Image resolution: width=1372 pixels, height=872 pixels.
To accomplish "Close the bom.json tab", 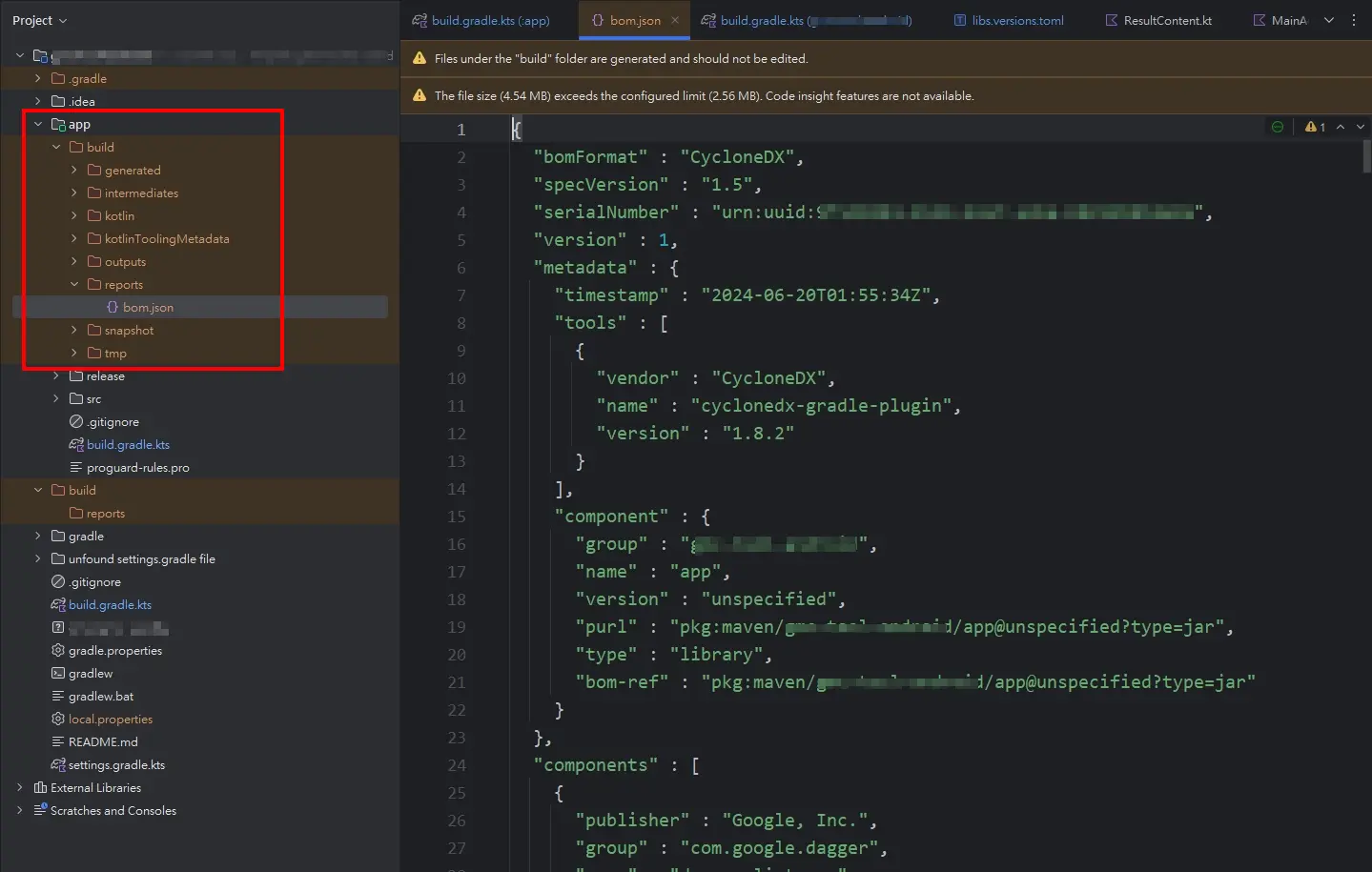I will point(675,20).
